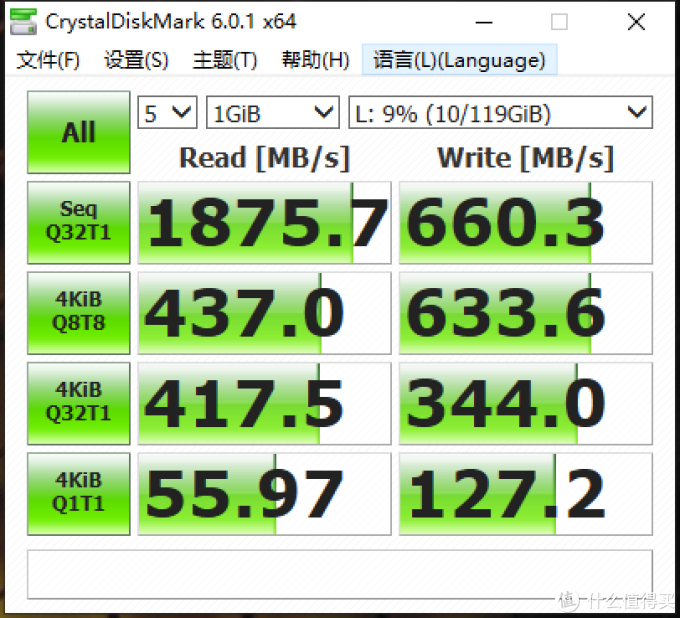Start the Seq Q32T1 test
Viewport: 680px width, 618px height.
tap(78, 222)
